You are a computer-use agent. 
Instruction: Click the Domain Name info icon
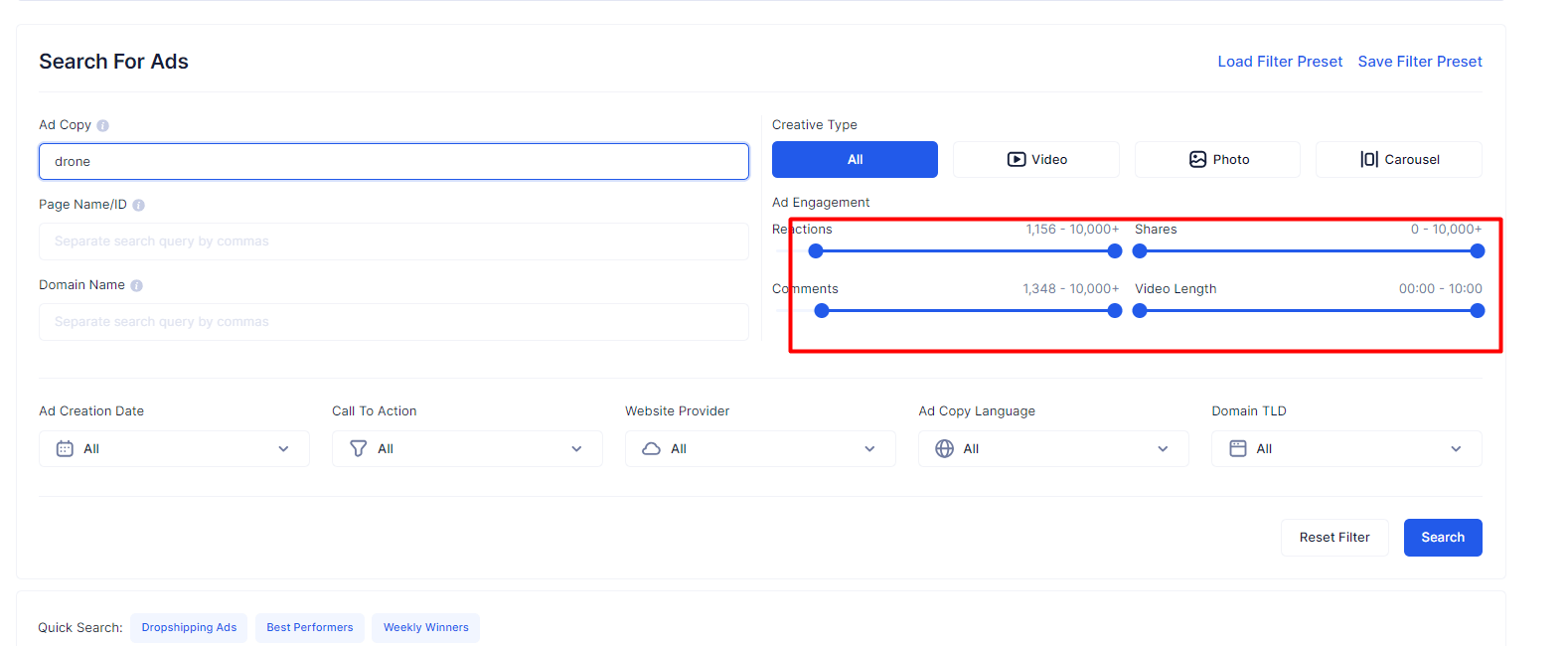click(137, 286)
